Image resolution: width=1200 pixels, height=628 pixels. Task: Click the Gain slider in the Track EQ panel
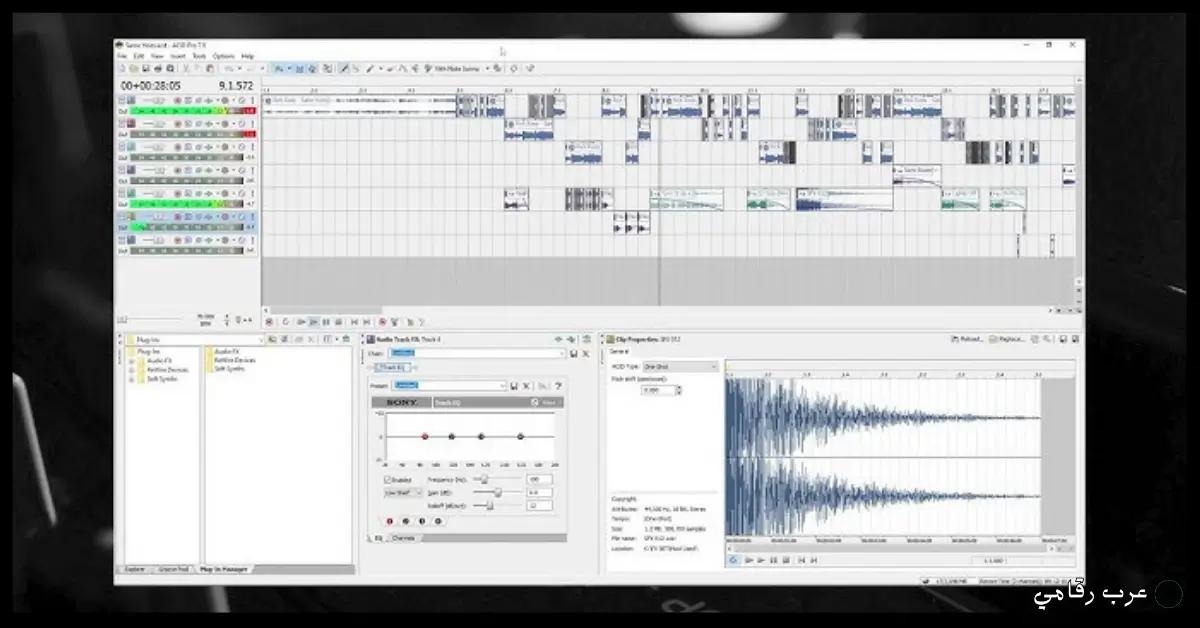pyautogui.click(x=499, y=492)
